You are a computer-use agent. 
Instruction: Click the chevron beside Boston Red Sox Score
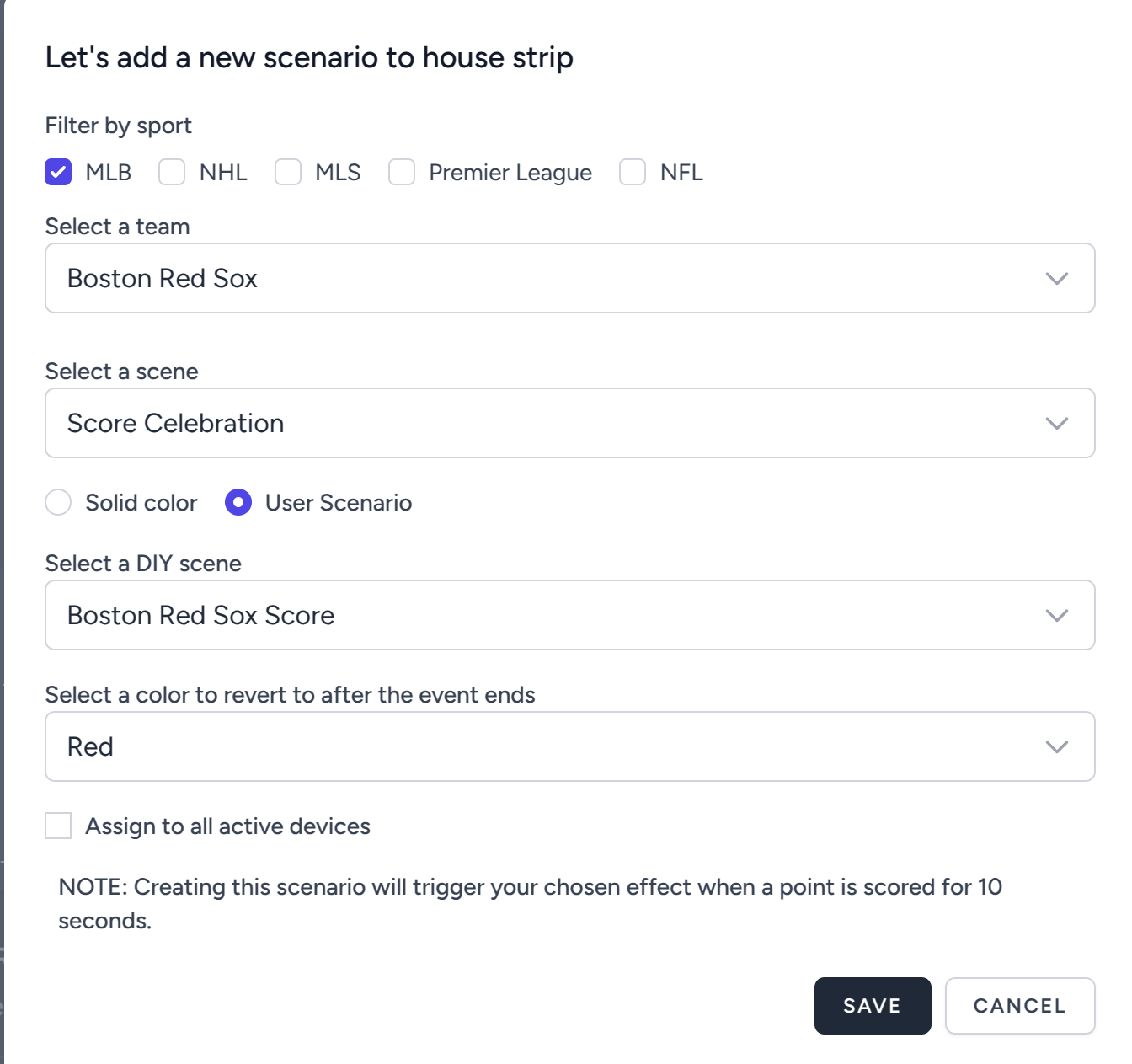point(1056,615)
